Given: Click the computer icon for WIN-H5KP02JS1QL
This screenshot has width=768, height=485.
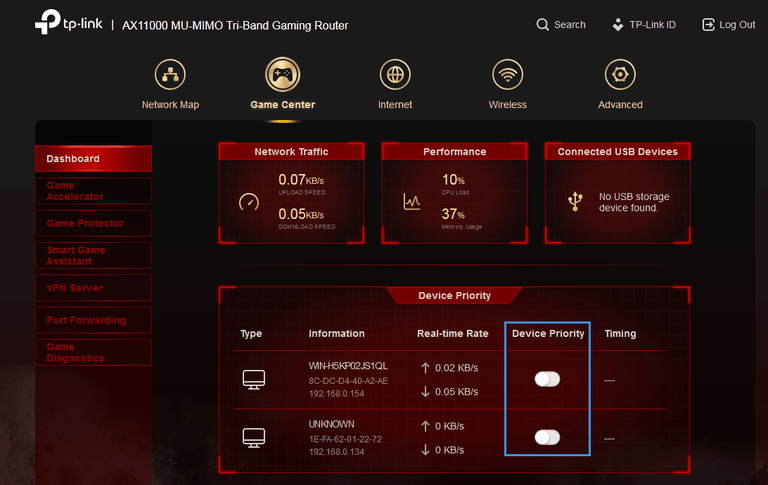Looking at the screenshot, I should click(x=254, y=380).
